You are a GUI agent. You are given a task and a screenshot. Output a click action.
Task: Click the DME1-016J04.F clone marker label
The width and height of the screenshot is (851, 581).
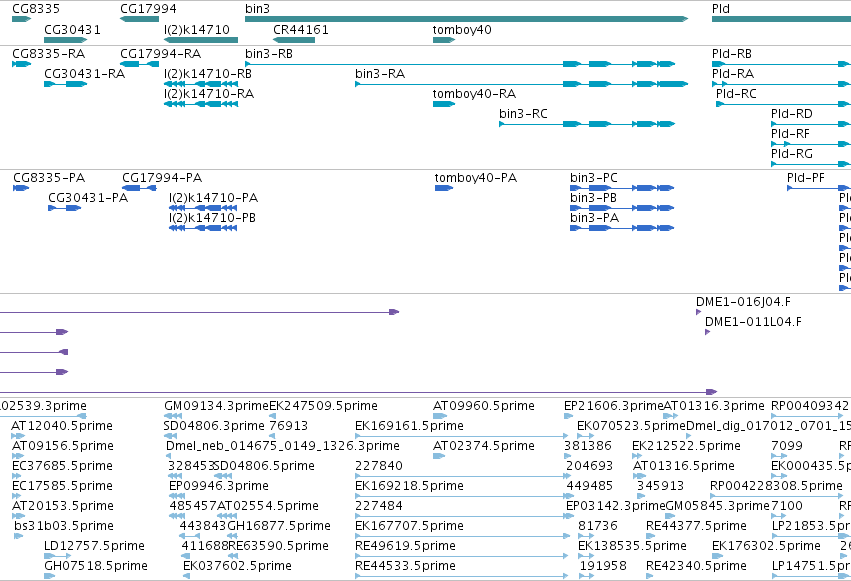click(x=743, y=302)
